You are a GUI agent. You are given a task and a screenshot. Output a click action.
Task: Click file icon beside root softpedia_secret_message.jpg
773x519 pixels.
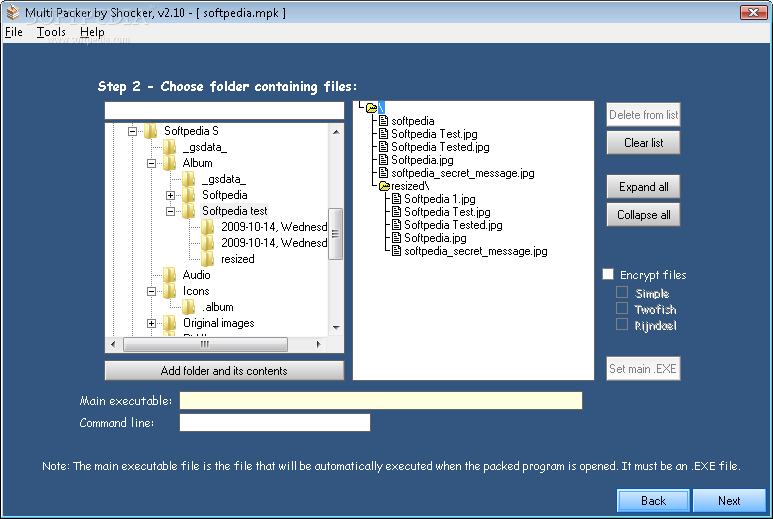click(384, 173)
